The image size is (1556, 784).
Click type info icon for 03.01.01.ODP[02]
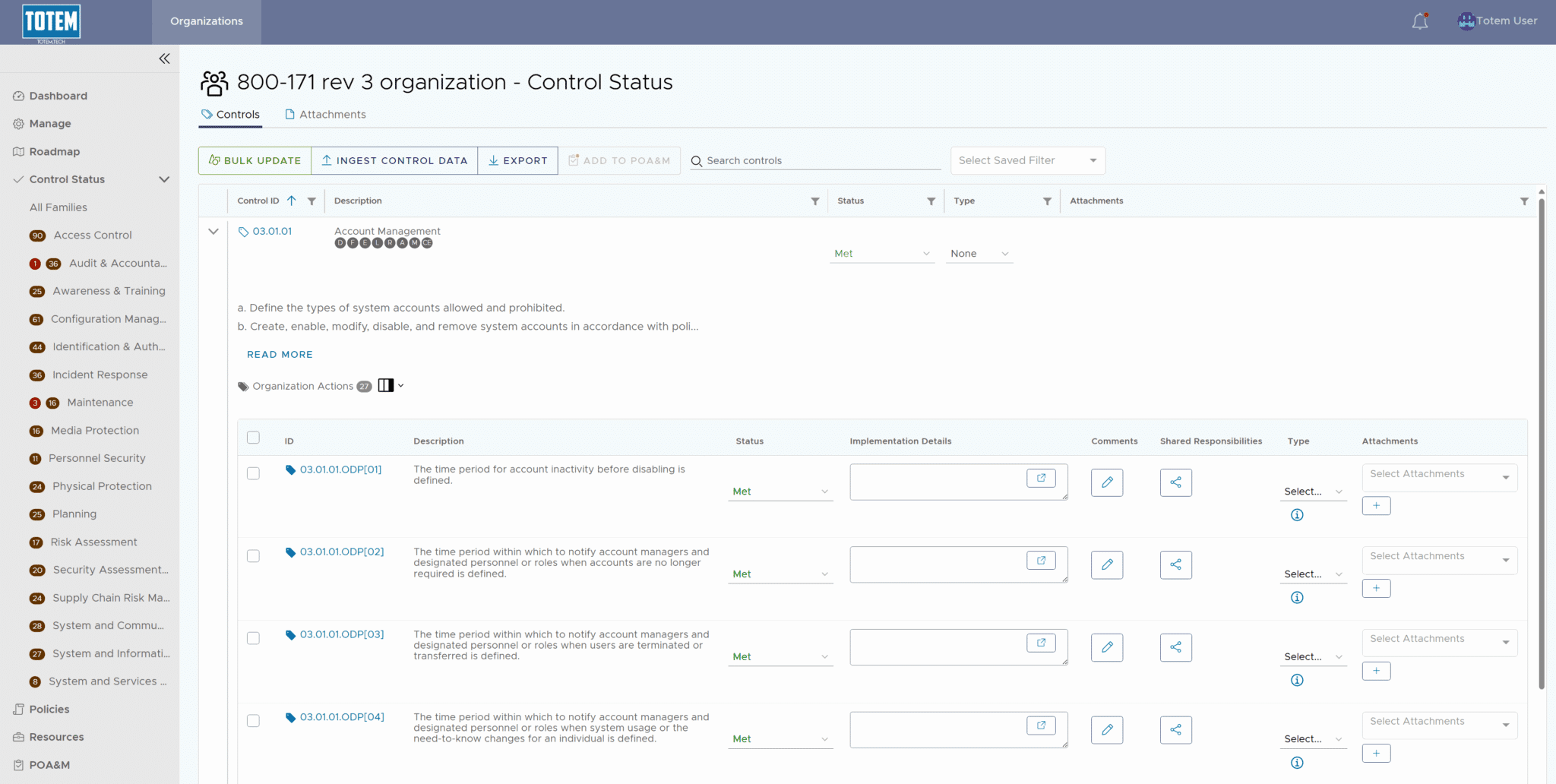(1297, 598)
